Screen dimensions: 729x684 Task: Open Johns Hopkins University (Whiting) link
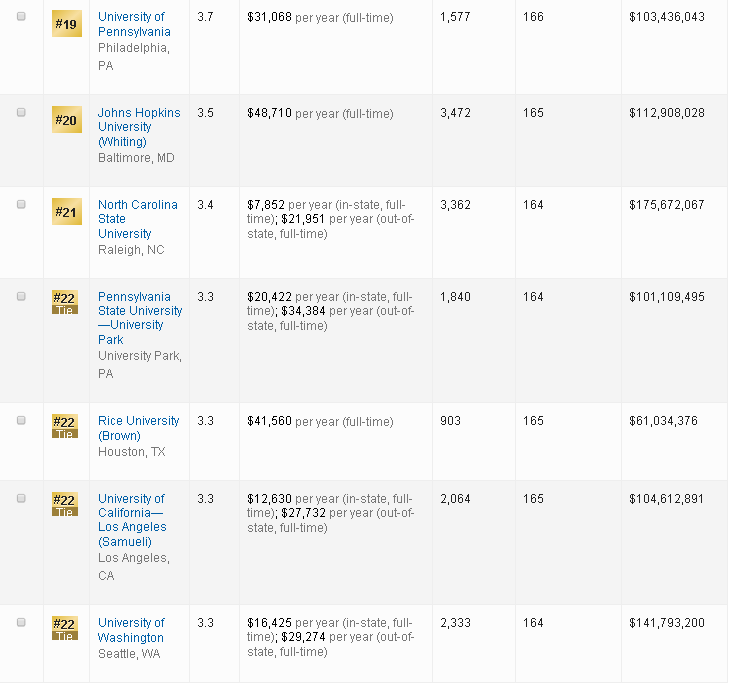(x=139, y=127)
